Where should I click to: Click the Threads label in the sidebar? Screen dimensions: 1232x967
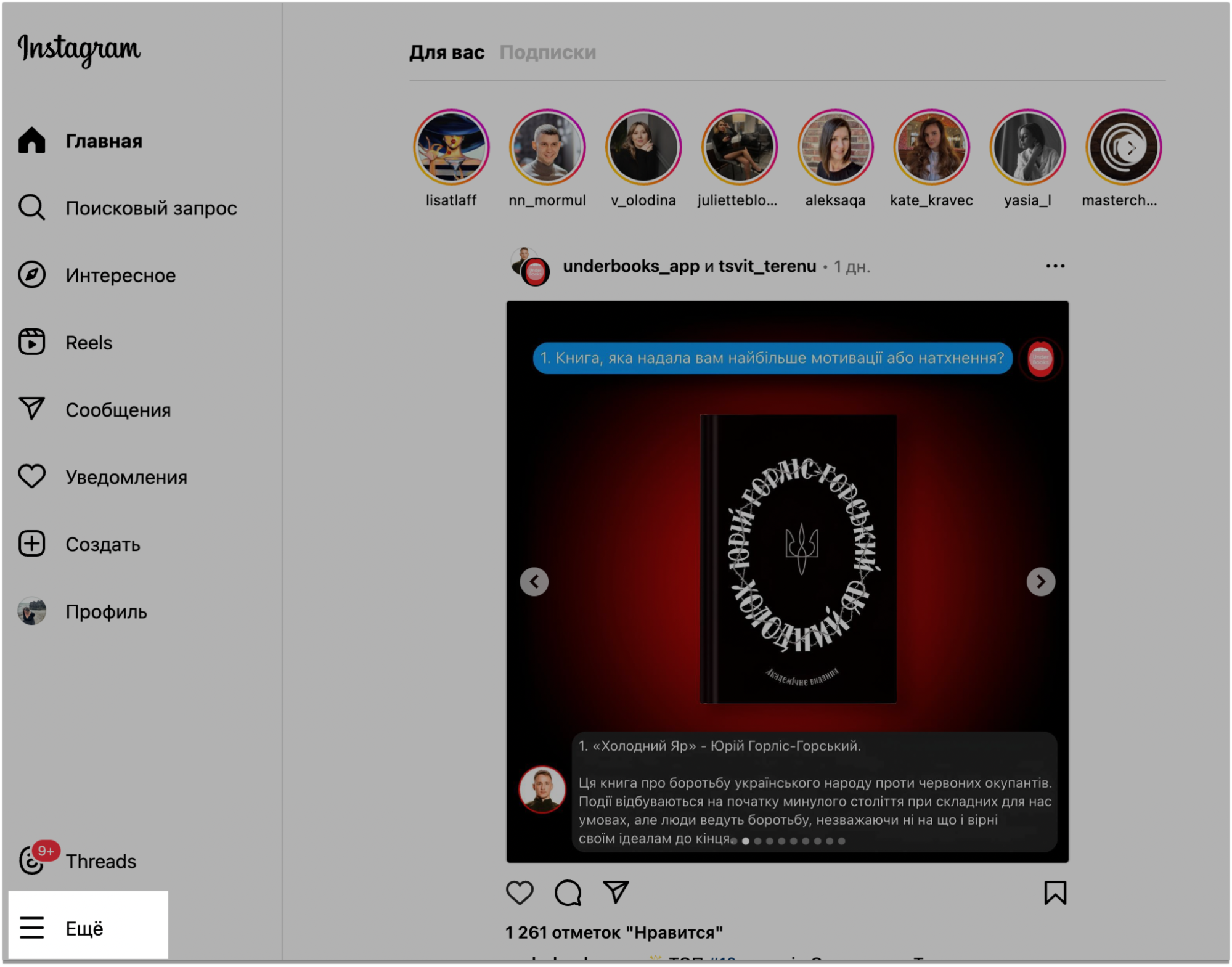point(101,861)
